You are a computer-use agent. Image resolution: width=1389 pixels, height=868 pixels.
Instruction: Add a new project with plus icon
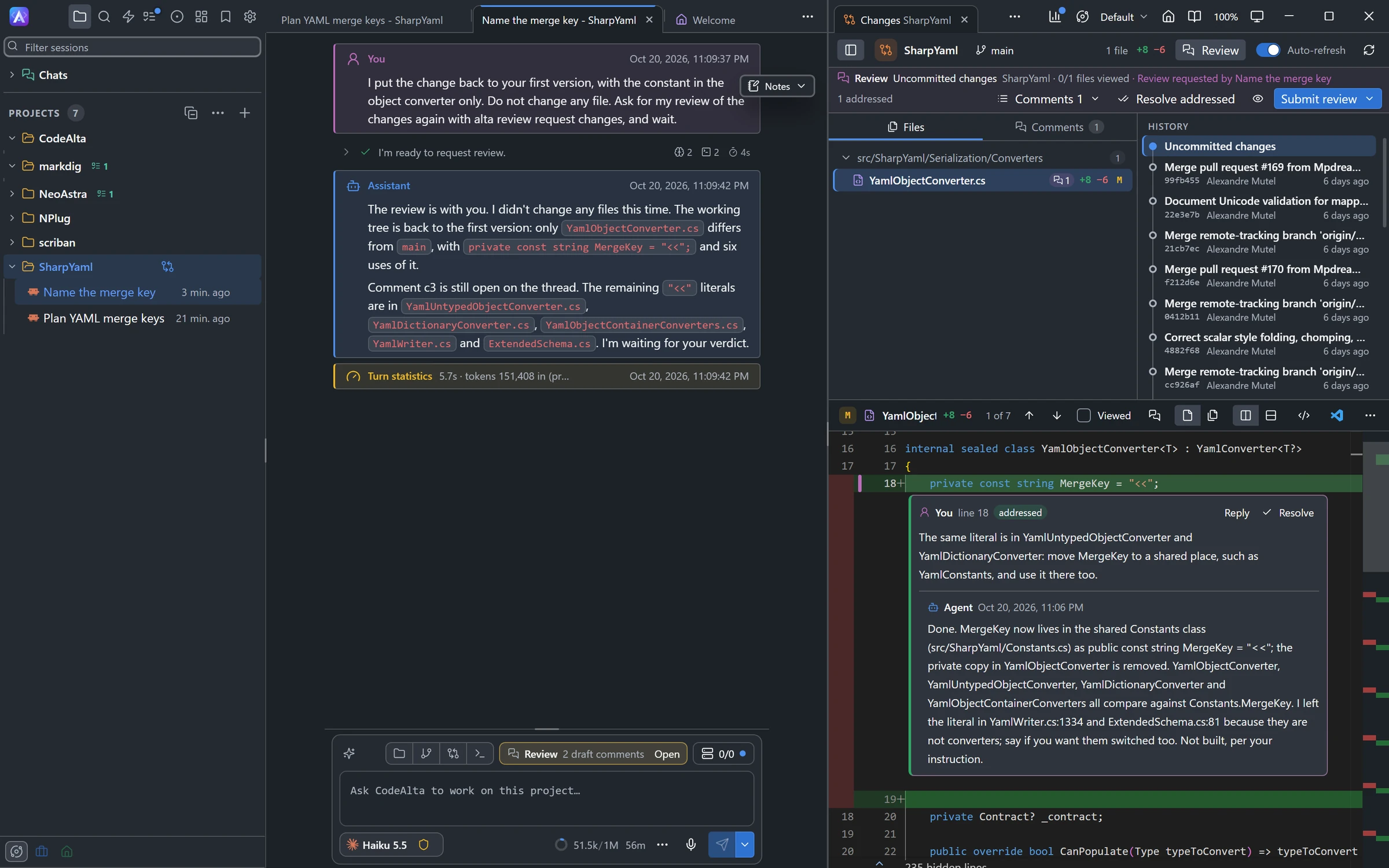click(245, 113)
